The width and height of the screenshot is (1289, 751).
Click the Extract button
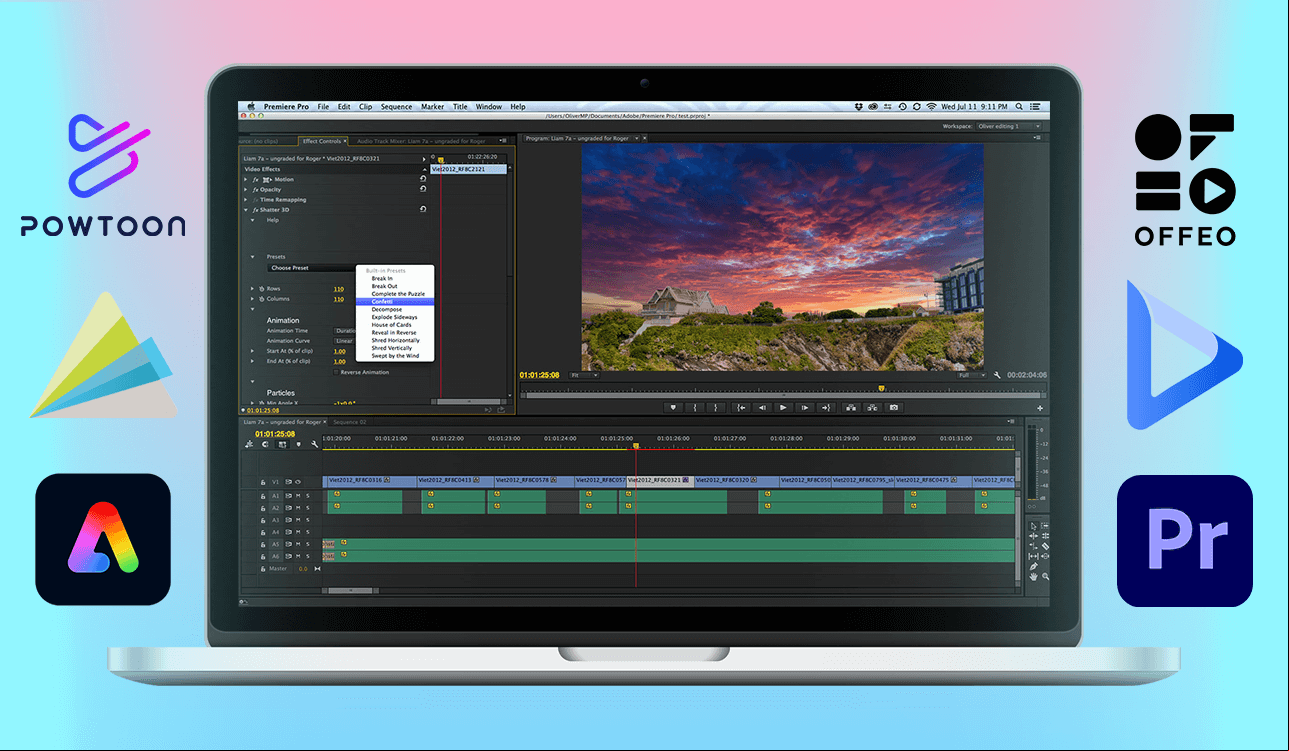(x=872, y=407)
